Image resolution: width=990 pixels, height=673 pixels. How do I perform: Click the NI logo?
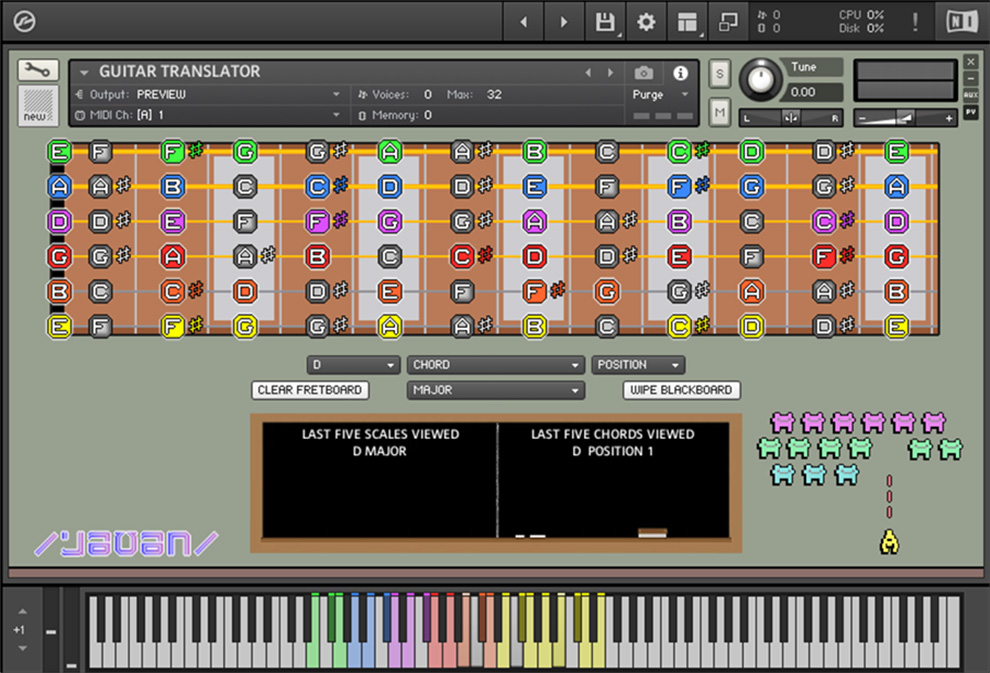962,22
